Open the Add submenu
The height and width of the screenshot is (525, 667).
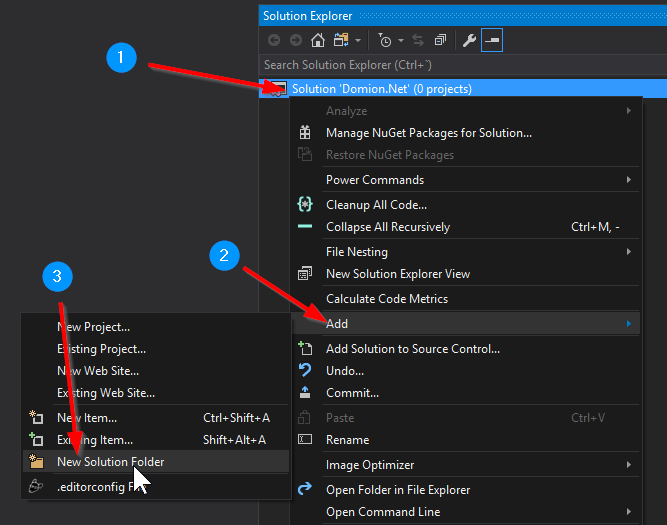click(466, 324)
